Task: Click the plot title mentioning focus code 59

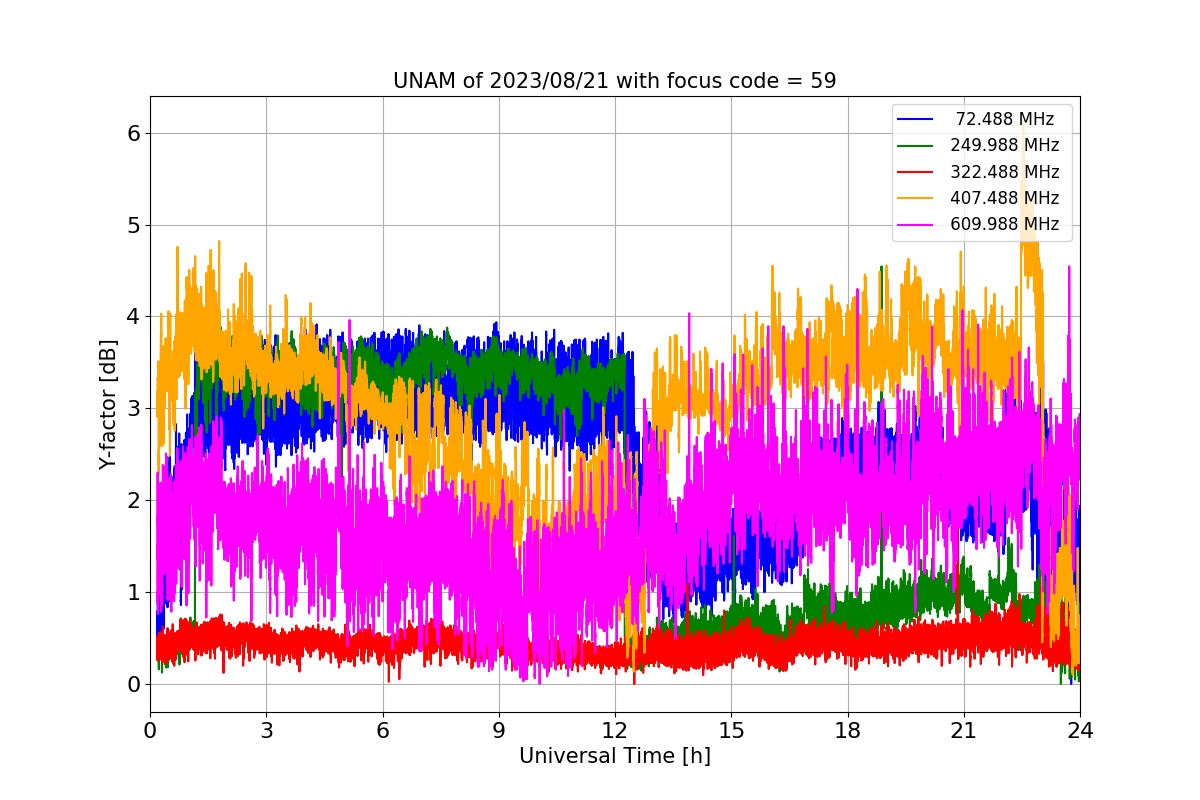Action: point(615,81)
